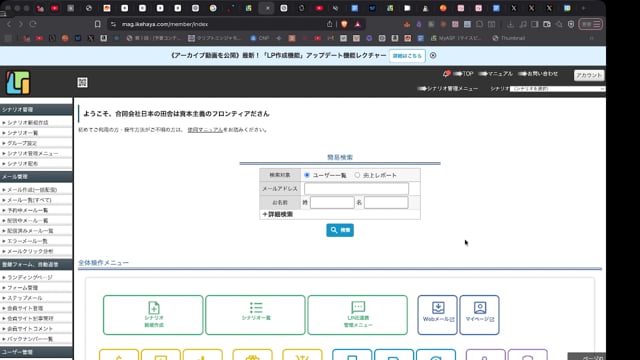Click 詳細はこちら button in the banner
This screenshot has width=640, height=360.
coord(407,56)
